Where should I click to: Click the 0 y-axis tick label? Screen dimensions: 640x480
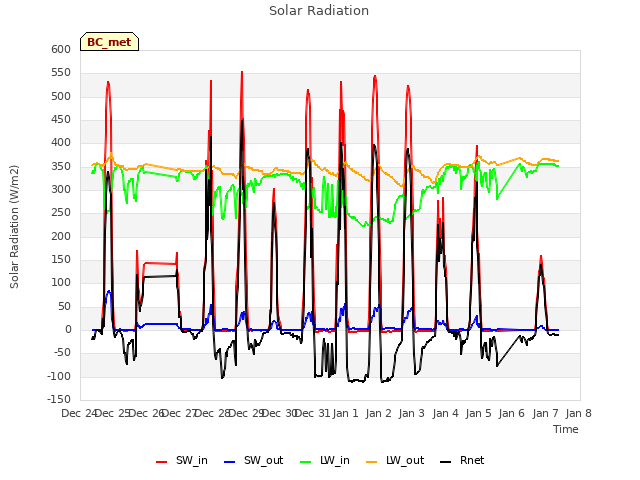click(x=68, y=330)
